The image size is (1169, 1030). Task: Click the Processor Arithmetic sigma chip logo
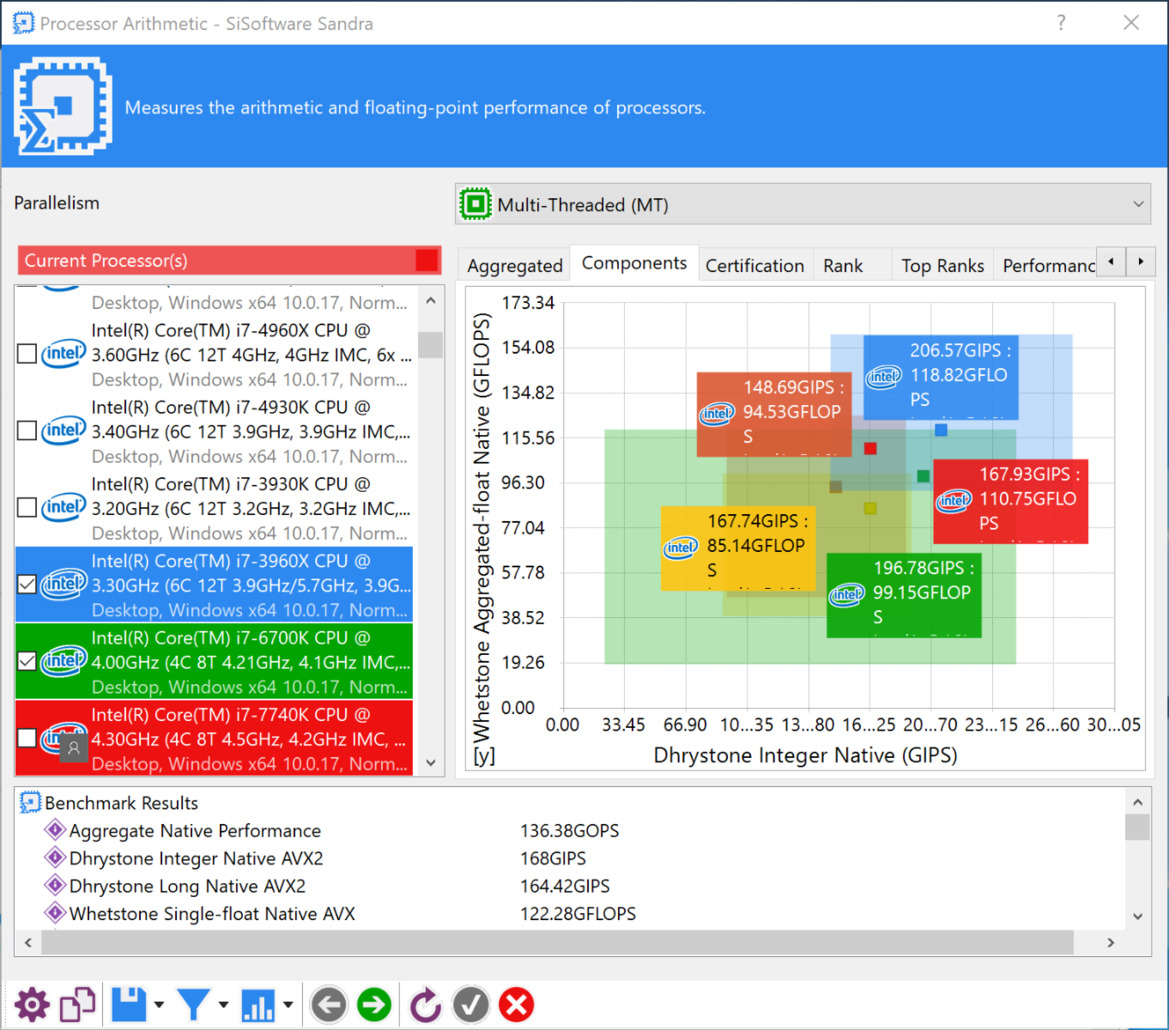click(63, 107)
